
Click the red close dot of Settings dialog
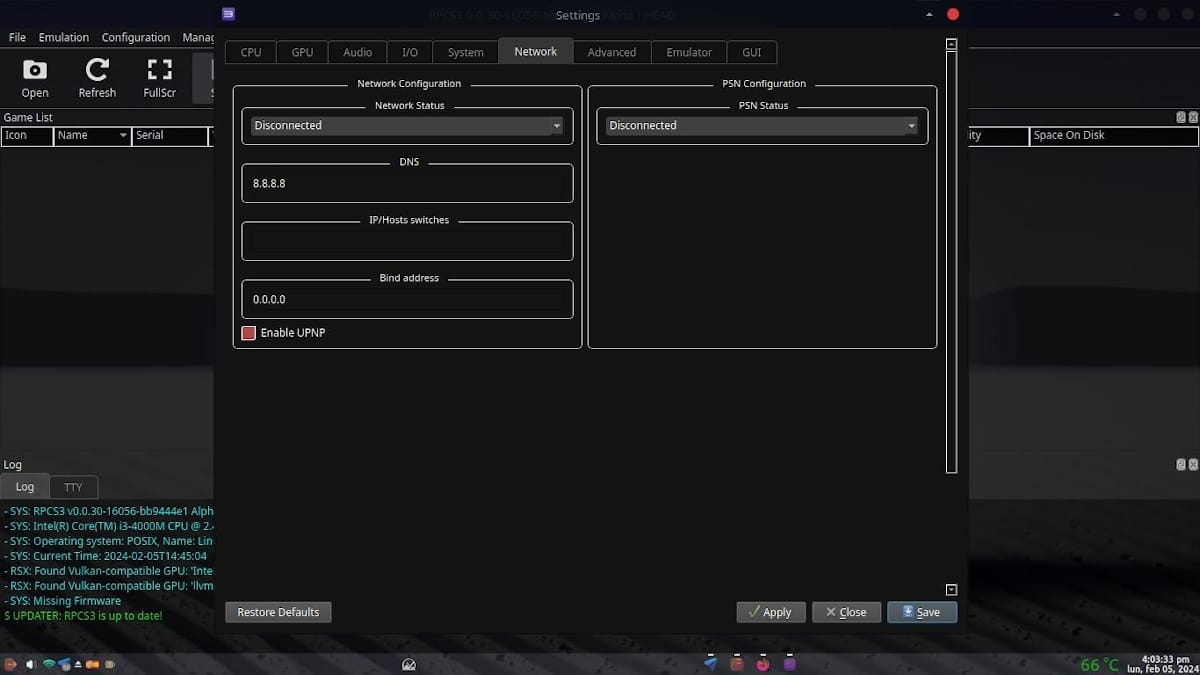pos(953,14)
